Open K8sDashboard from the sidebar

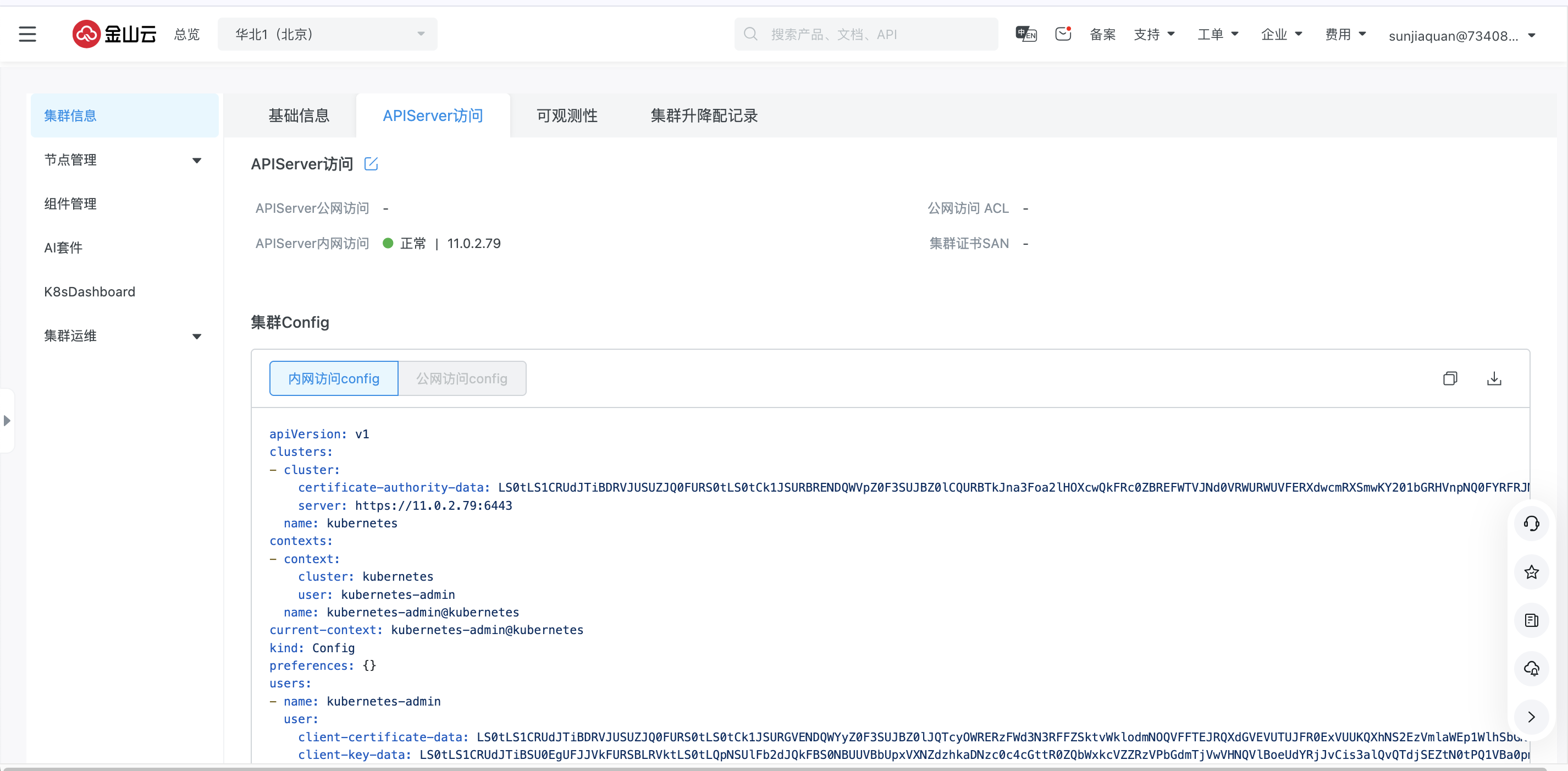[90, 291]
